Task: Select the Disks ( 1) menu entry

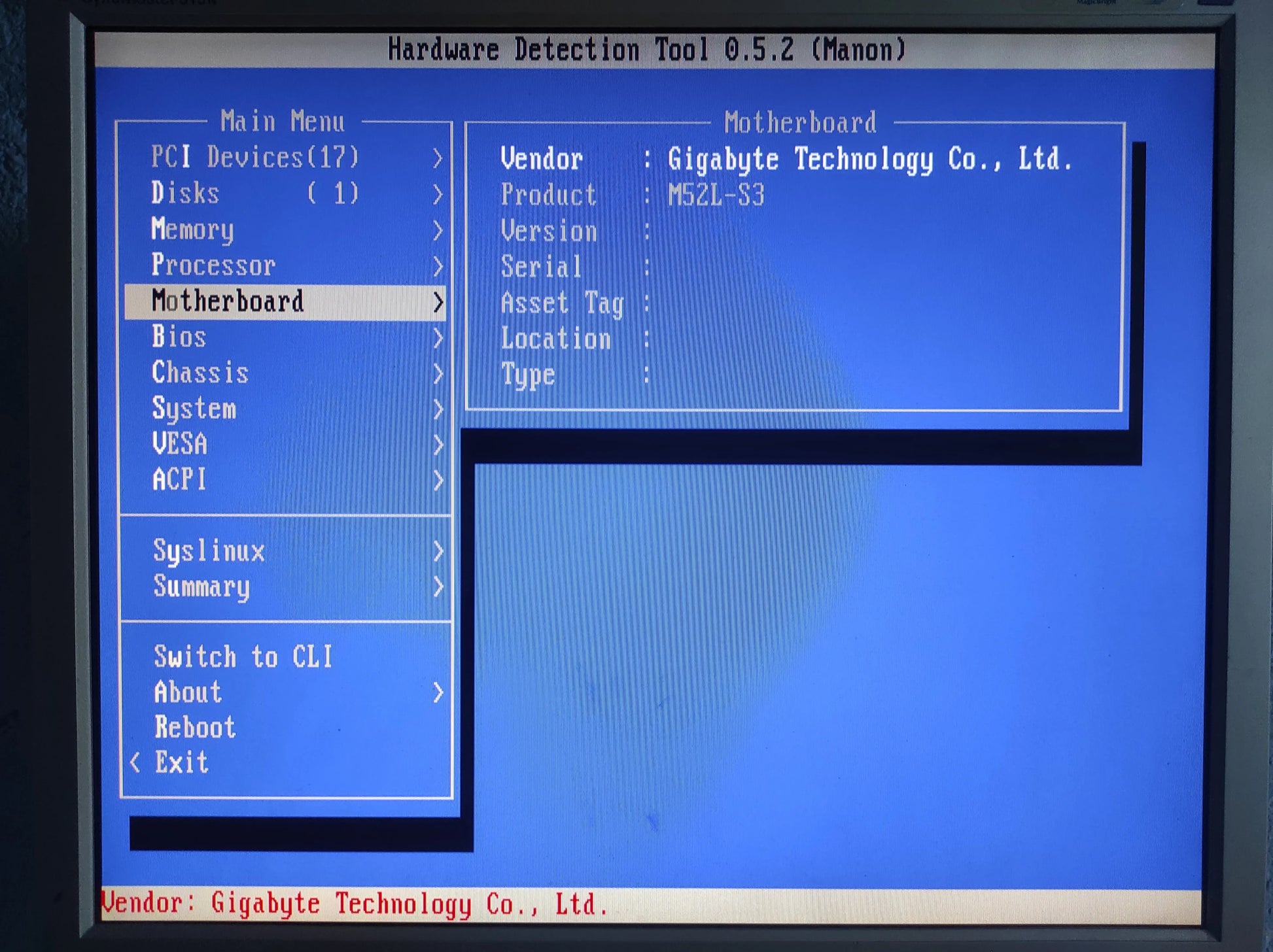Action: 285,194
